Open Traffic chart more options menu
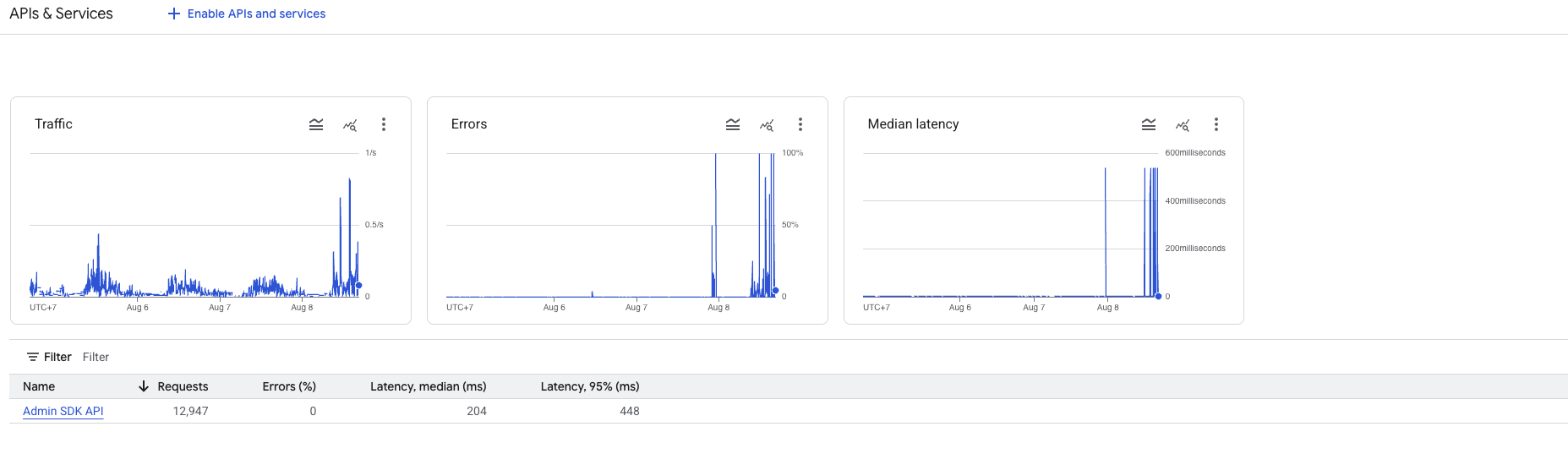The height and width of the screenshot is (454, 1568). point(384,124)
